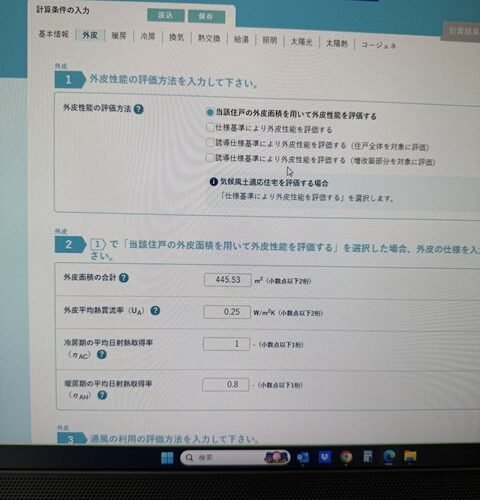Click help icon for 暖房期の平均日射熱取得率
480x500 pixels.
(x=102, y=395)
